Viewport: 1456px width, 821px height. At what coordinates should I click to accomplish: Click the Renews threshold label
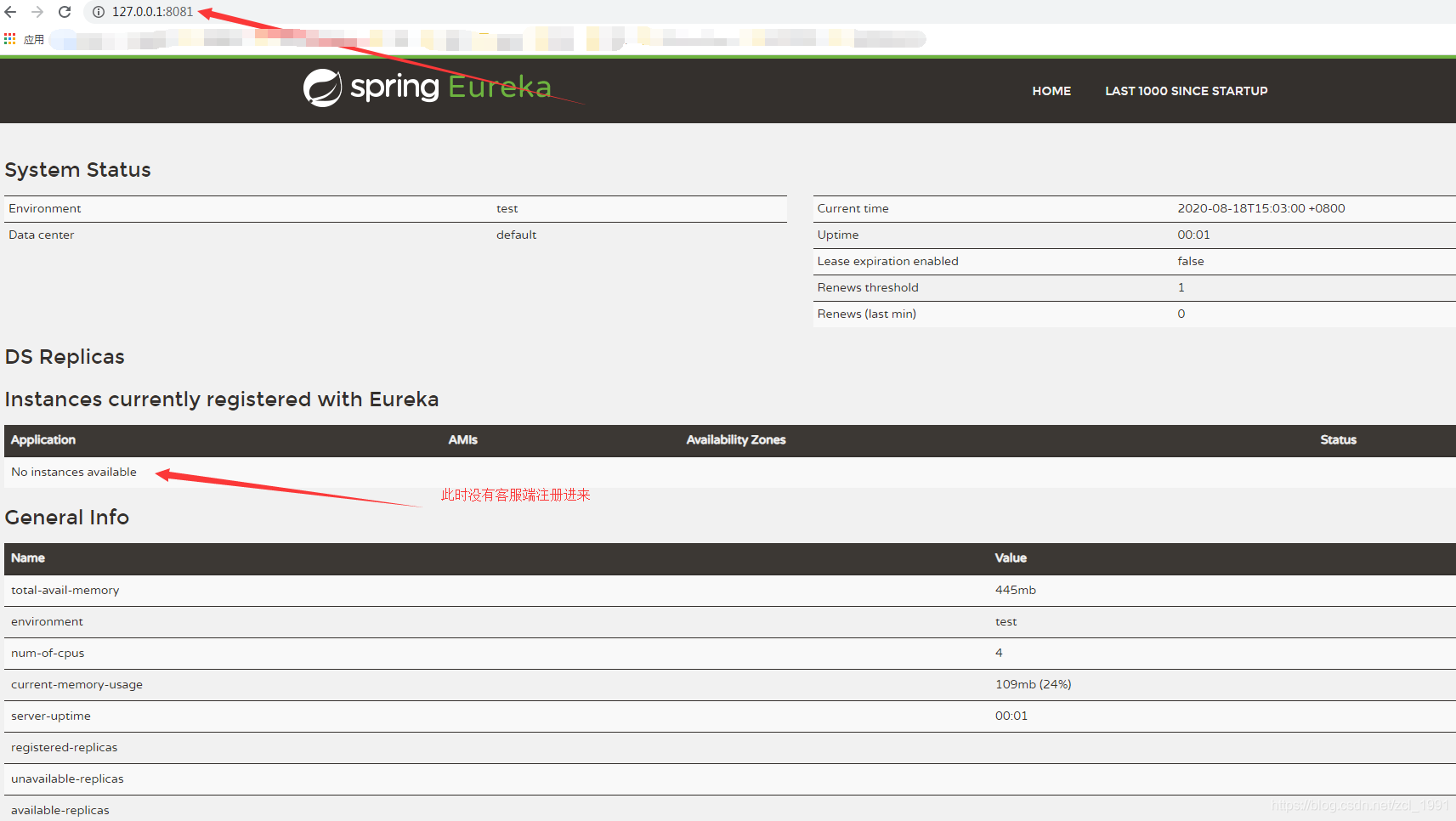(868, 287)
